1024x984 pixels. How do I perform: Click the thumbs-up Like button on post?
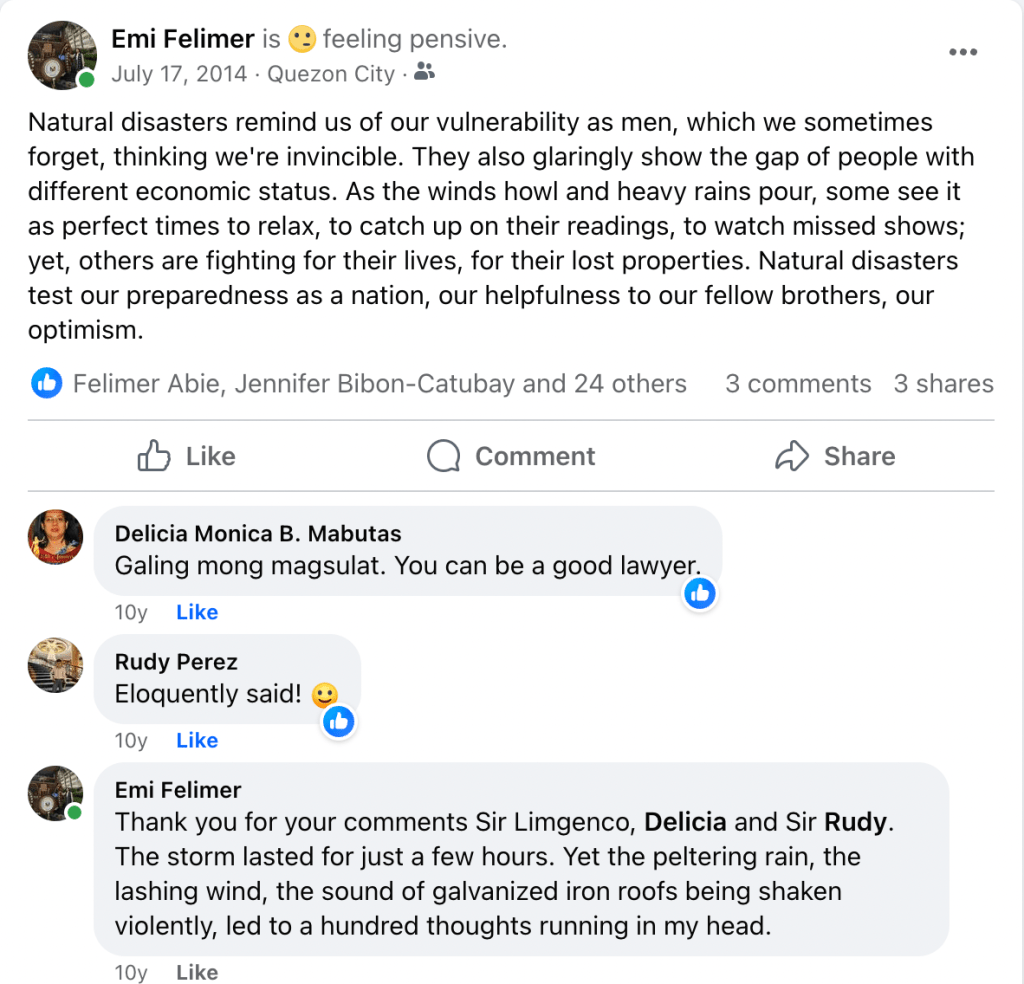[186, 457]
